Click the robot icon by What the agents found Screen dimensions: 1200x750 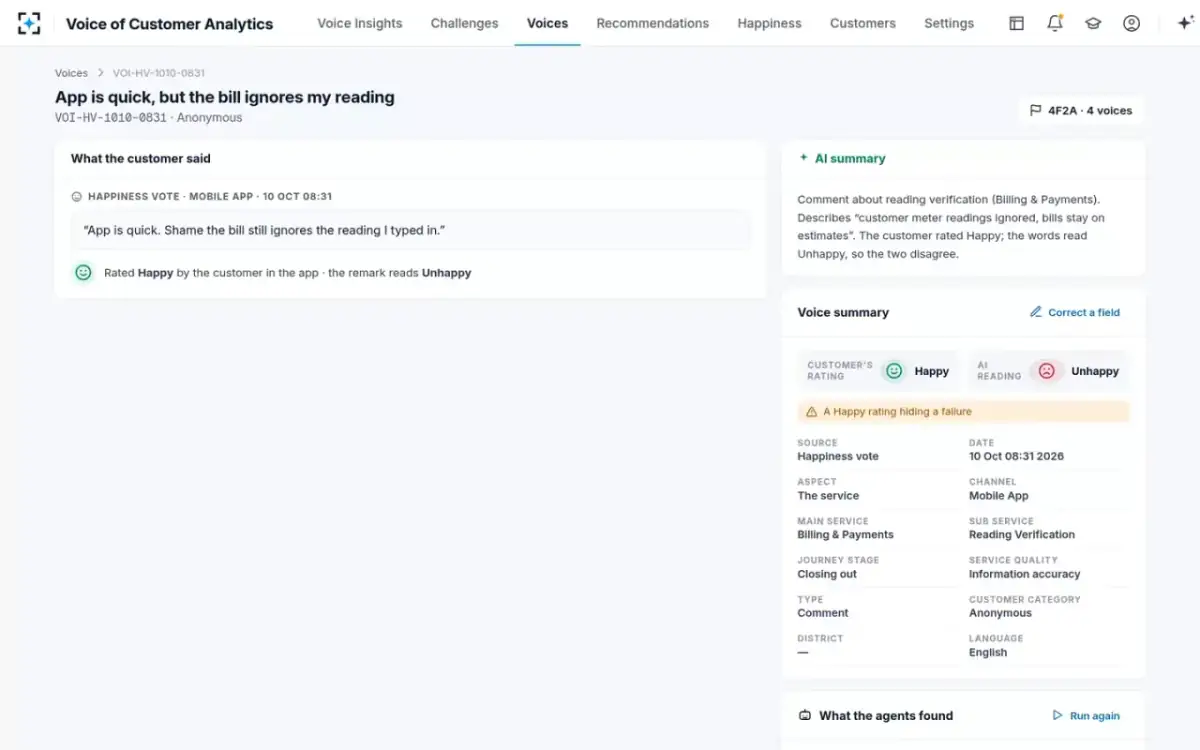tap(805, 716)
